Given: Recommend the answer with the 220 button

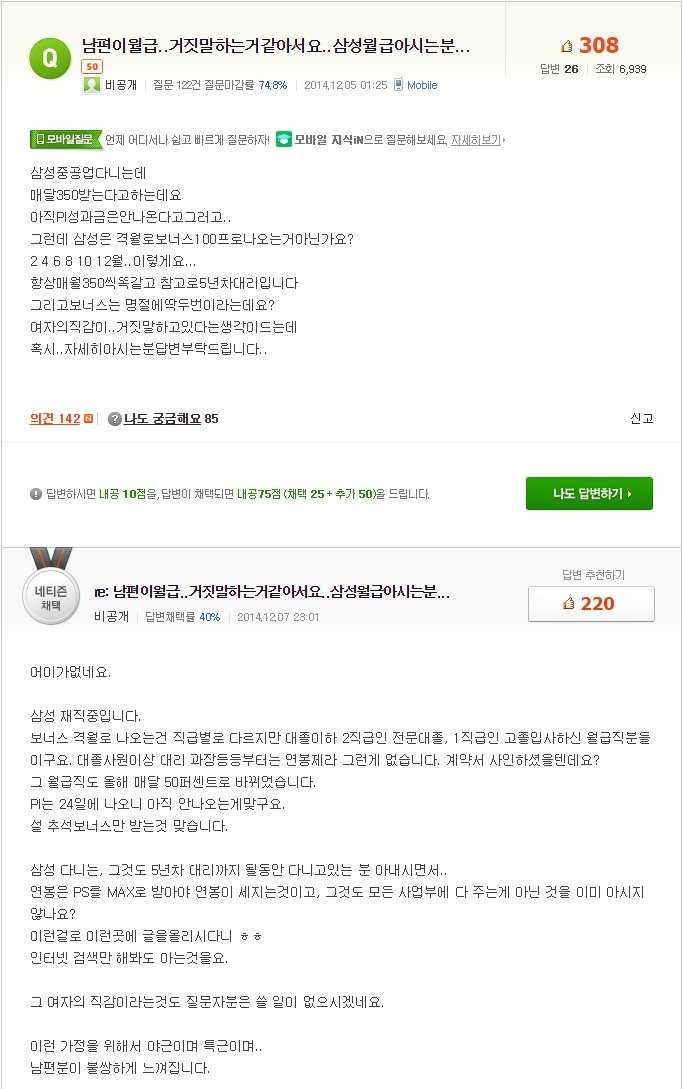Looking at the screenshot, I should pos(591,604).
